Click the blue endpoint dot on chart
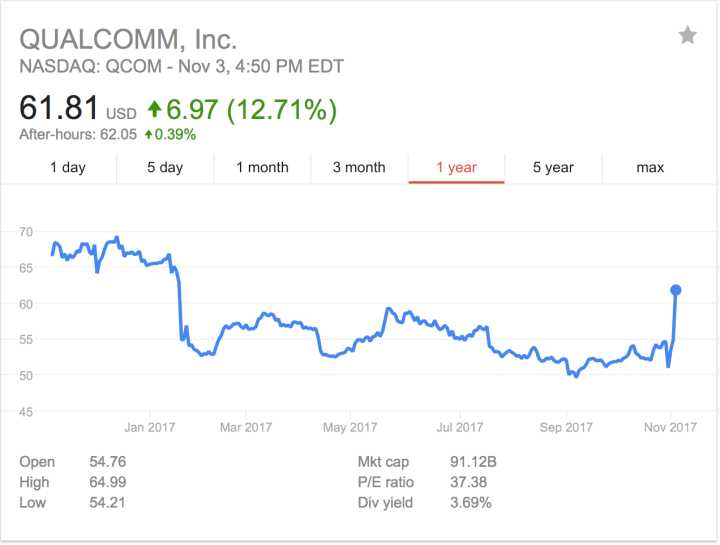720x545 pixels. click(675, 290)
